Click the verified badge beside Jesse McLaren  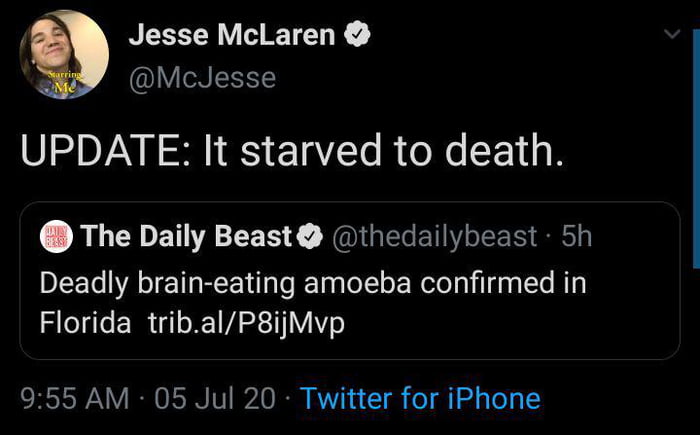pos(357,36)
